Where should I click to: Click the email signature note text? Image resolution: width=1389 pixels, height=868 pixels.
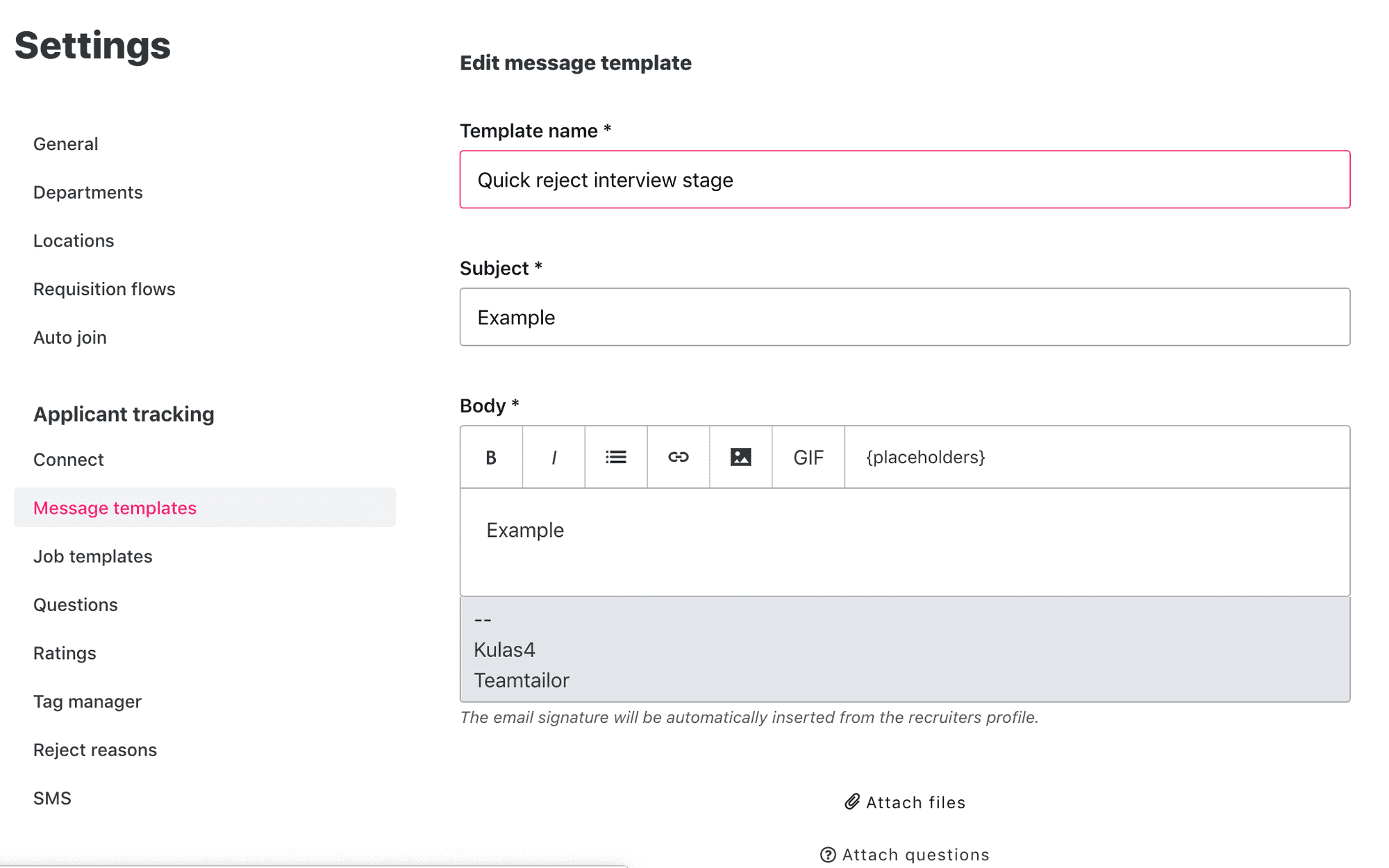pyautogui.click(x=749, y=717)
